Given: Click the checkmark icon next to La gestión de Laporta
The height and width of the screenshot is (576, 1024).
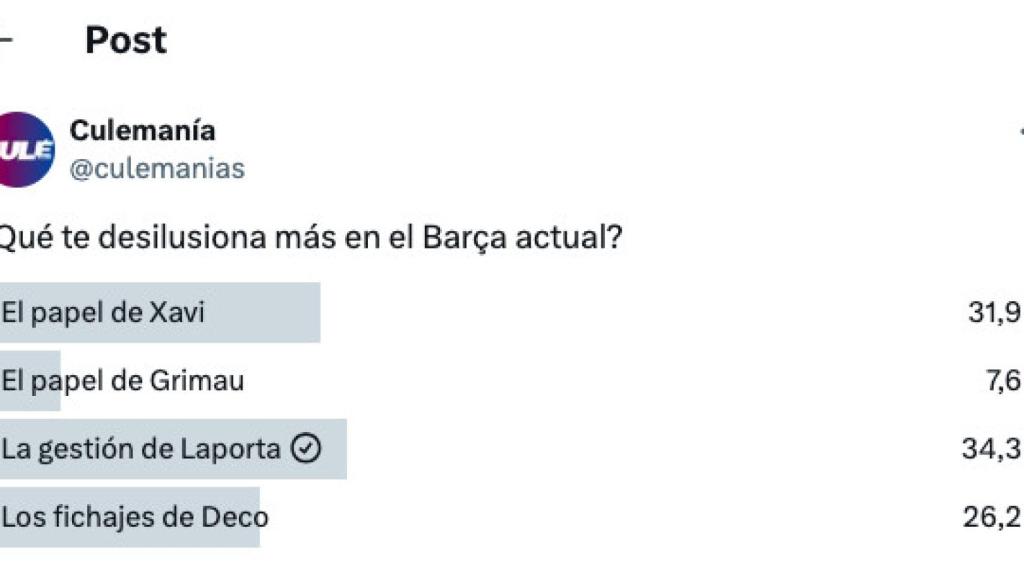Looking at the screenshot, I should pos(306,449).
